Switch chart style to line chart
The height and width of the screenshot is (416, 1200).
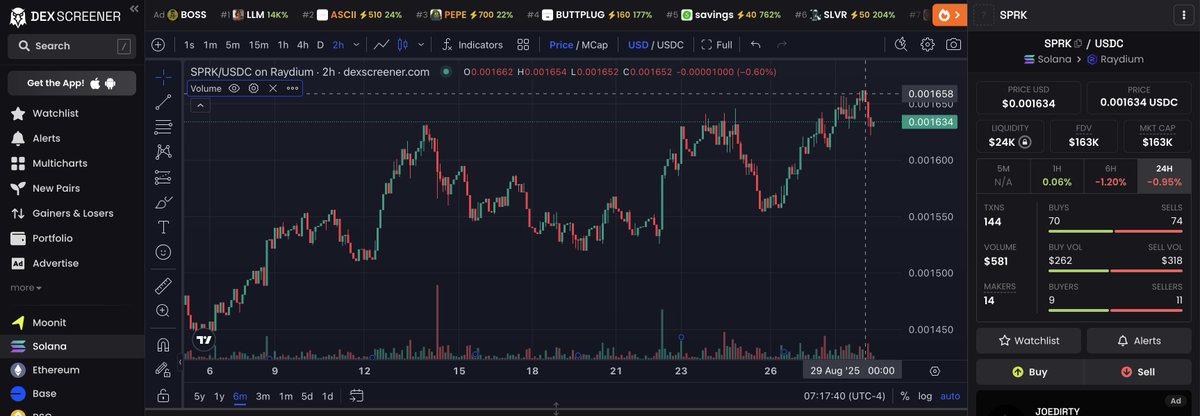(x=381, y=45)
